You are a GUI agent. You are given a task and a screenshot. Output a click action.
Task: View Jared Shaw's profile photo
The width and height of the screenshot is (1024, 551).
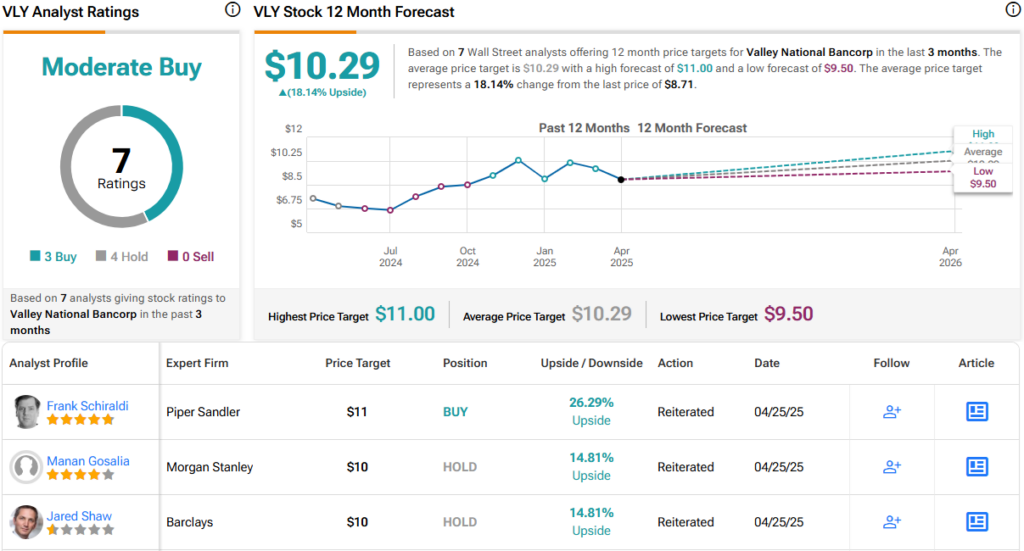(x=27, y=522)
